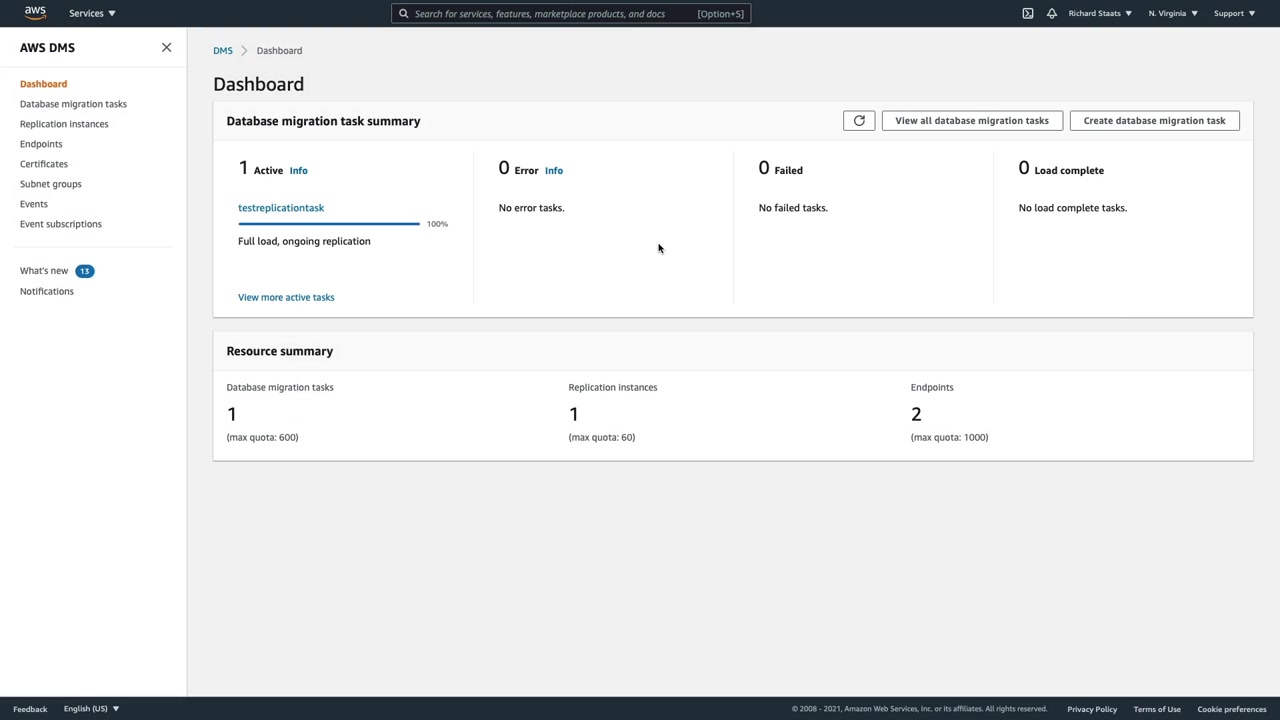Image resolution: width=1280 pixels, height=720 pixels.
Task: Open the Support dropdown menu
Action: (1233, 13)
